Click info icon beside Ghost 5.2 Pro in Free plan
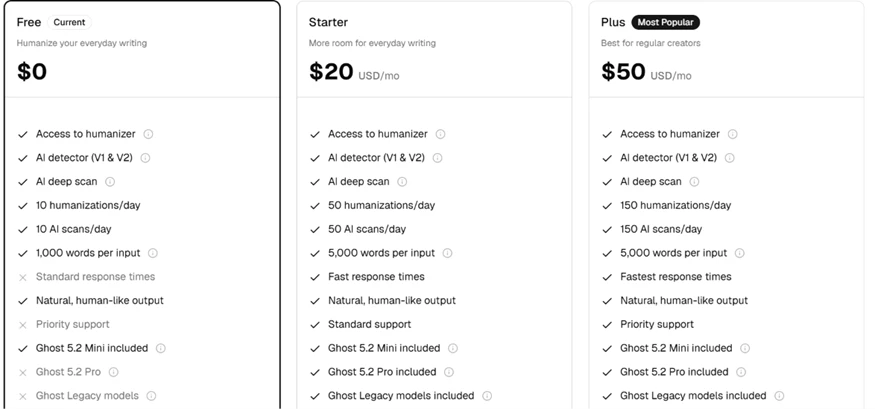The image size is (875, 409). tap(113, 372)
